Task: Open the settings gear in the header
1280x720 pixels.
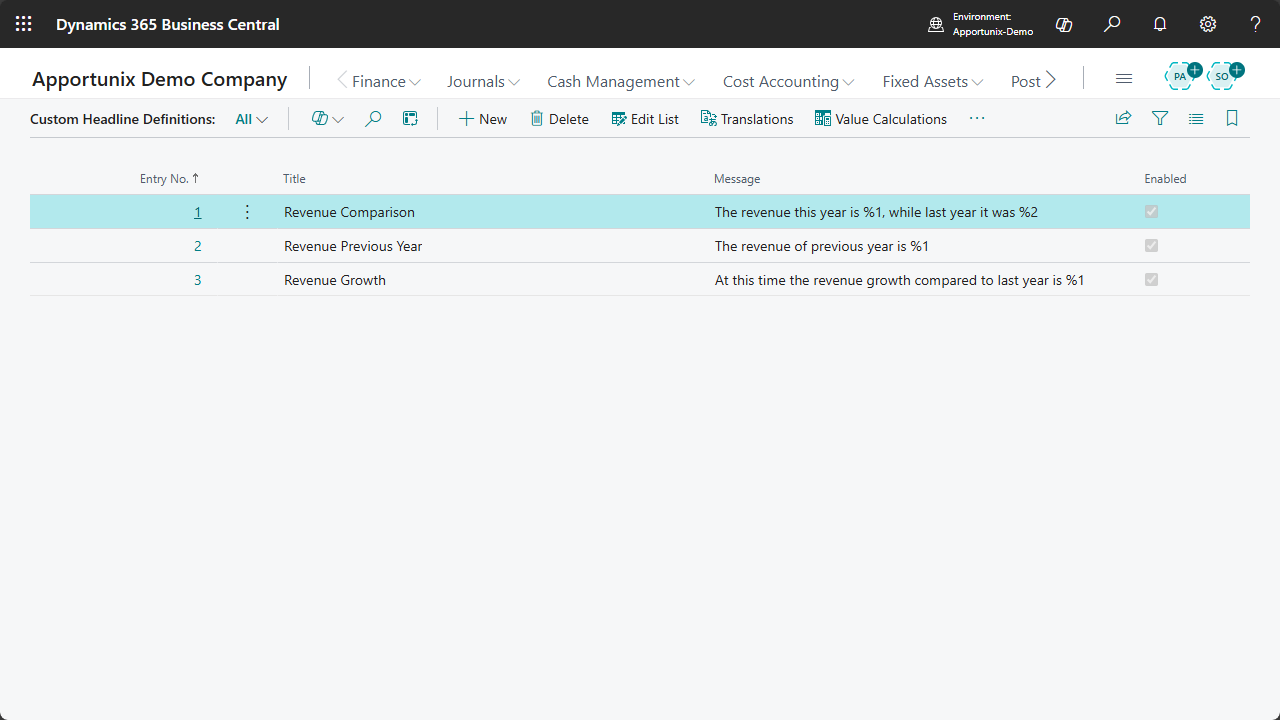Action: pyautogui.click(x=1207, y=24)
